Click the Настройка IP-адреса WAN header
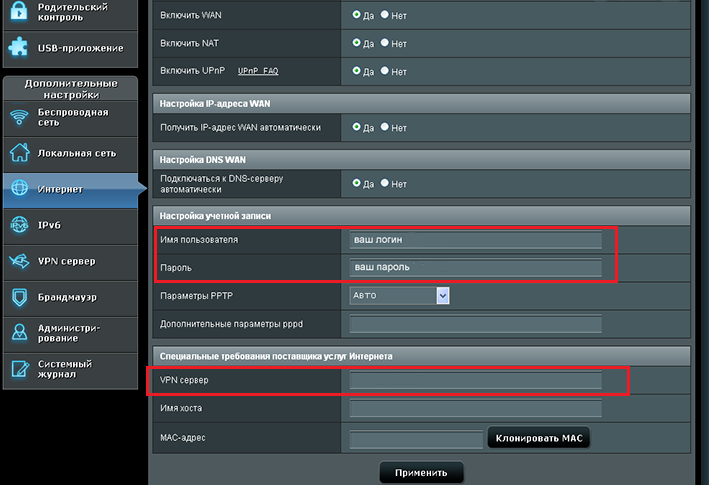 [x=421, y=104]
